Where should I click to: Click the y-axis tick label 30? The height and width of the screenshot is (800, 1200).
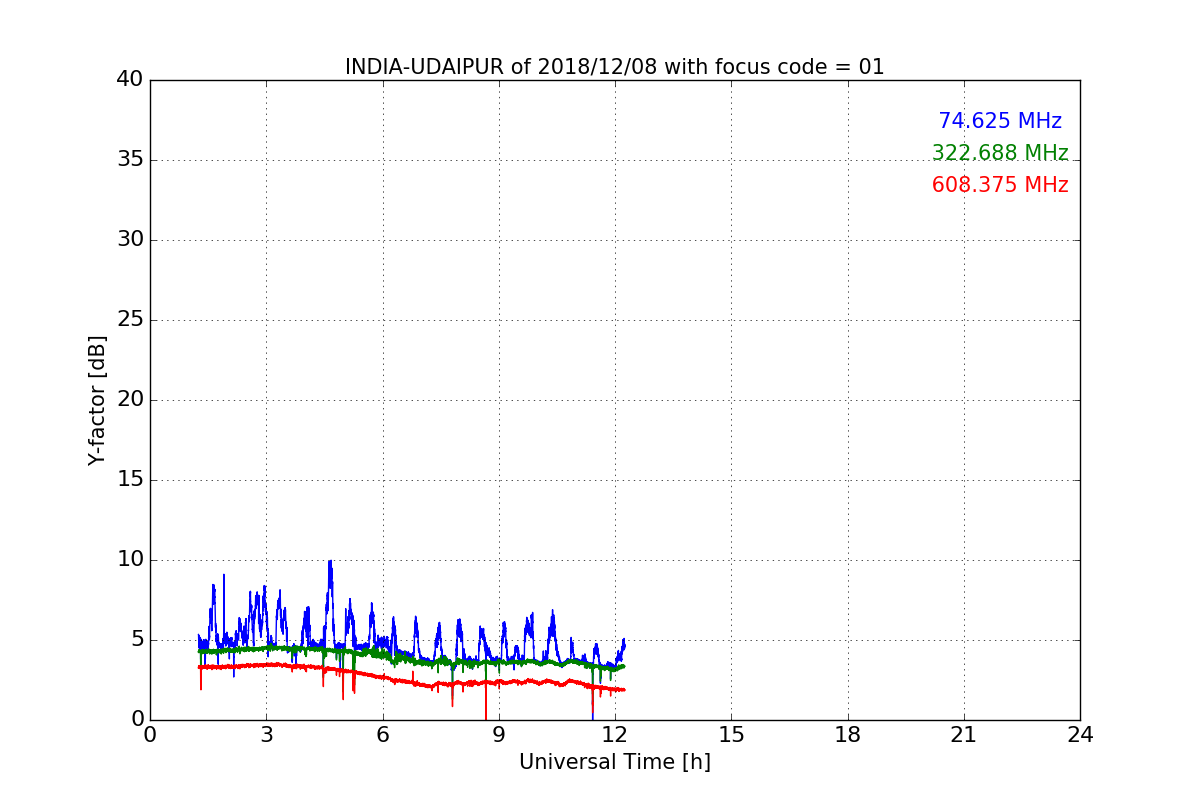click(130, 240)
